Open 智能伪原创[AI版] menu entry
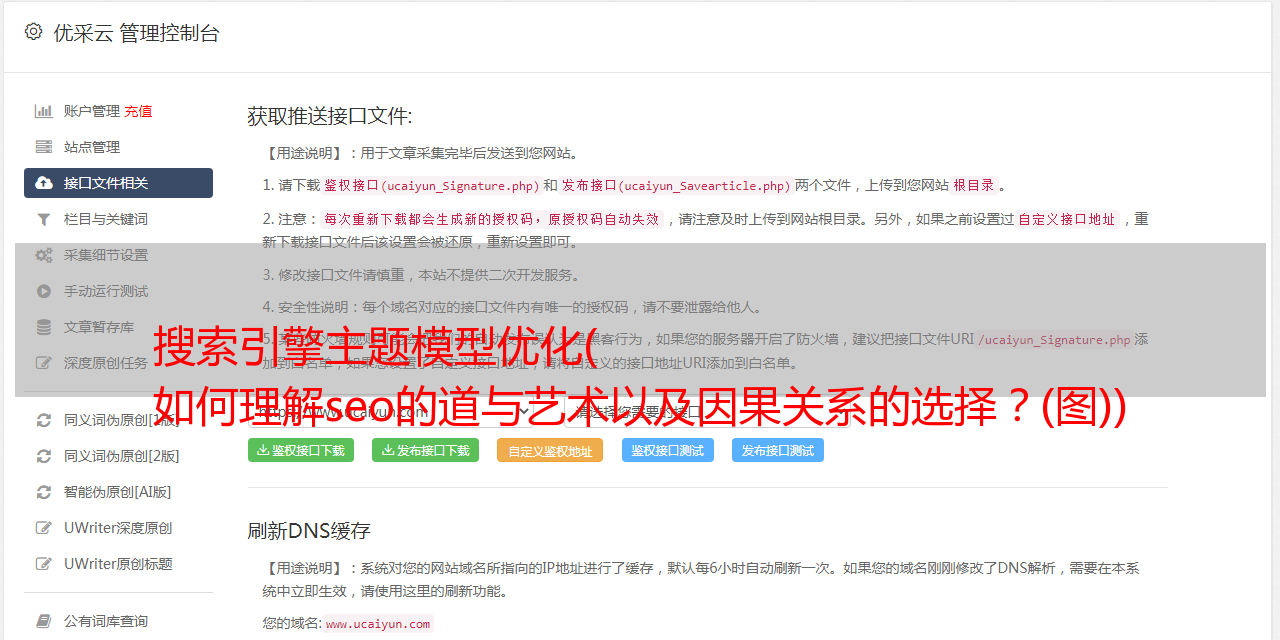This screenshot has height=640, width=1280. coord(118,492)
